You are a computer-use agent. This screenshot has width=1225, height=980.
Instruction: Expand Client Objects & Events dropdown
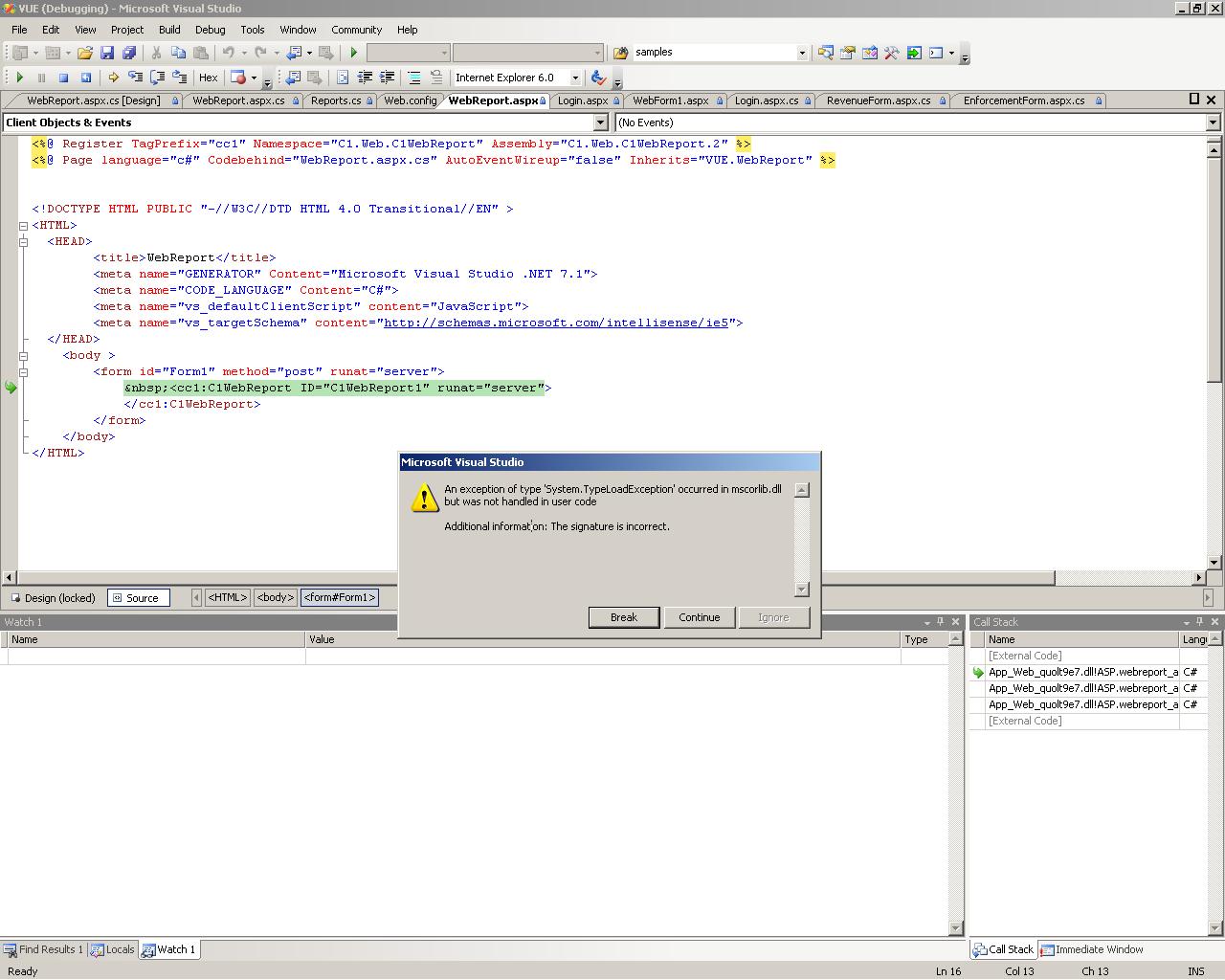tap(600, 122)
